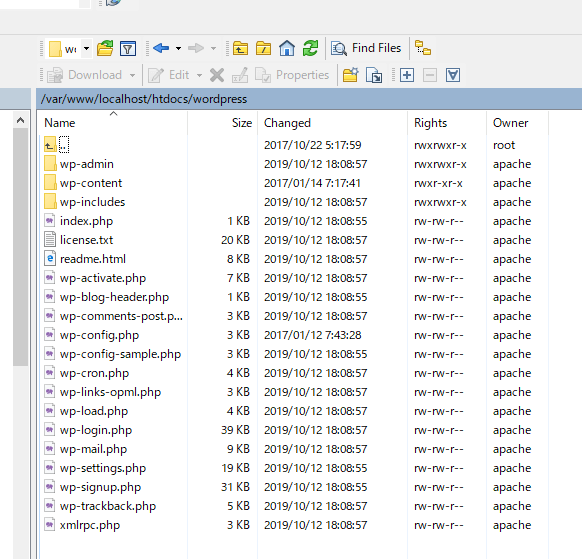Sort by the Rights column header

447,123
